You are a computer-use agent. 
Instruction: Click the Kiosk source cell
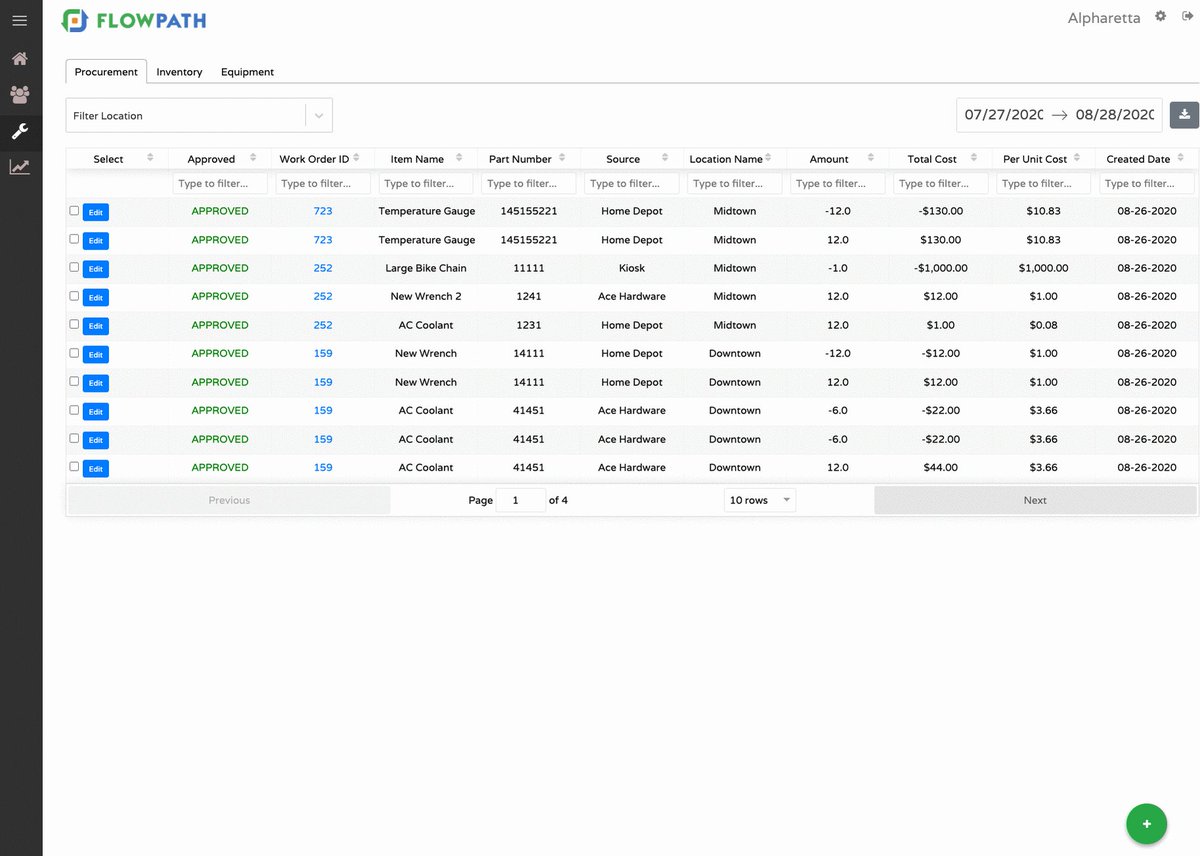632,268
